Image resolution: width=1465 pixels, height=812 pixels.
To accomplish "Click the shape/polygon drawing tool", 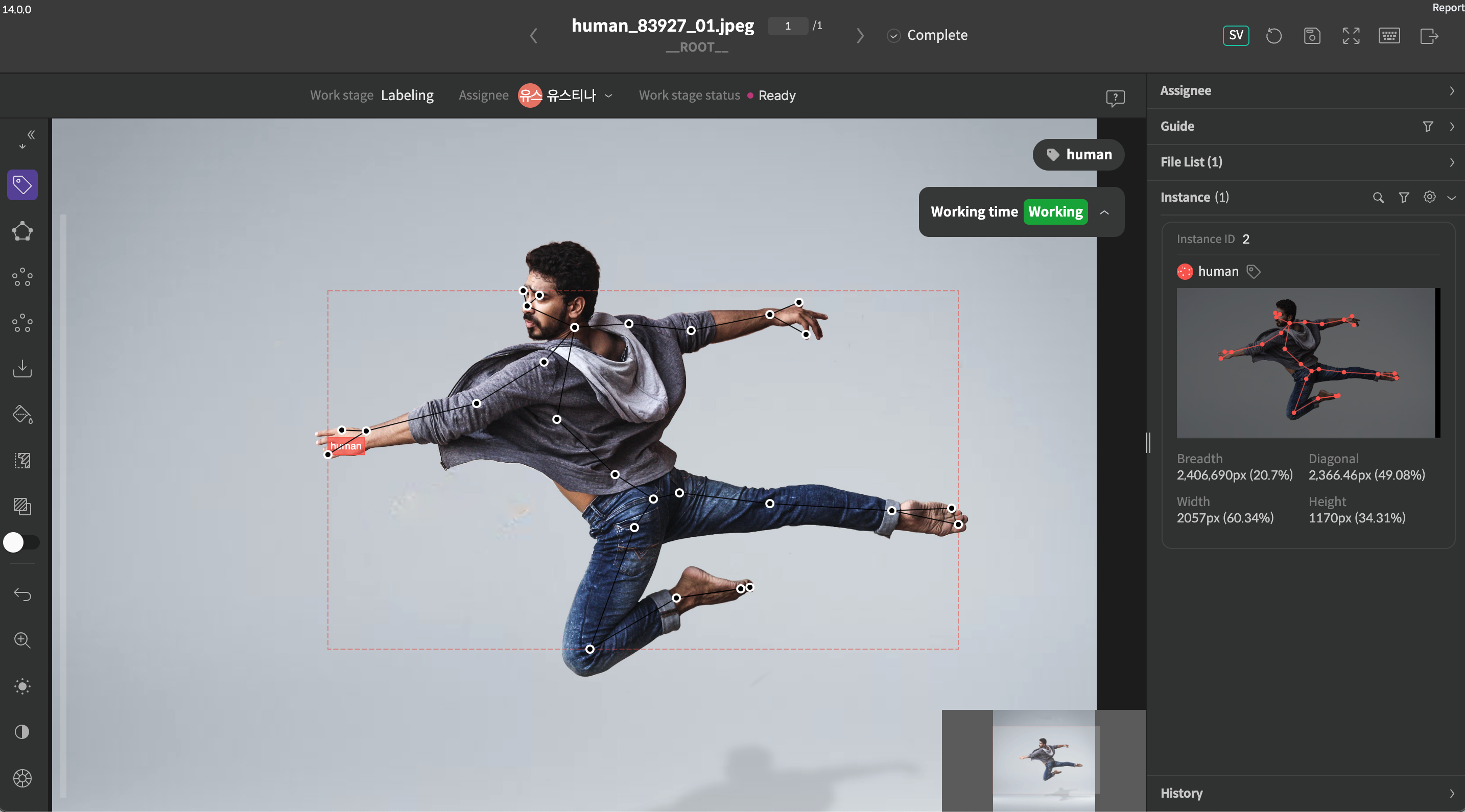I will click(x=23, y=230).
